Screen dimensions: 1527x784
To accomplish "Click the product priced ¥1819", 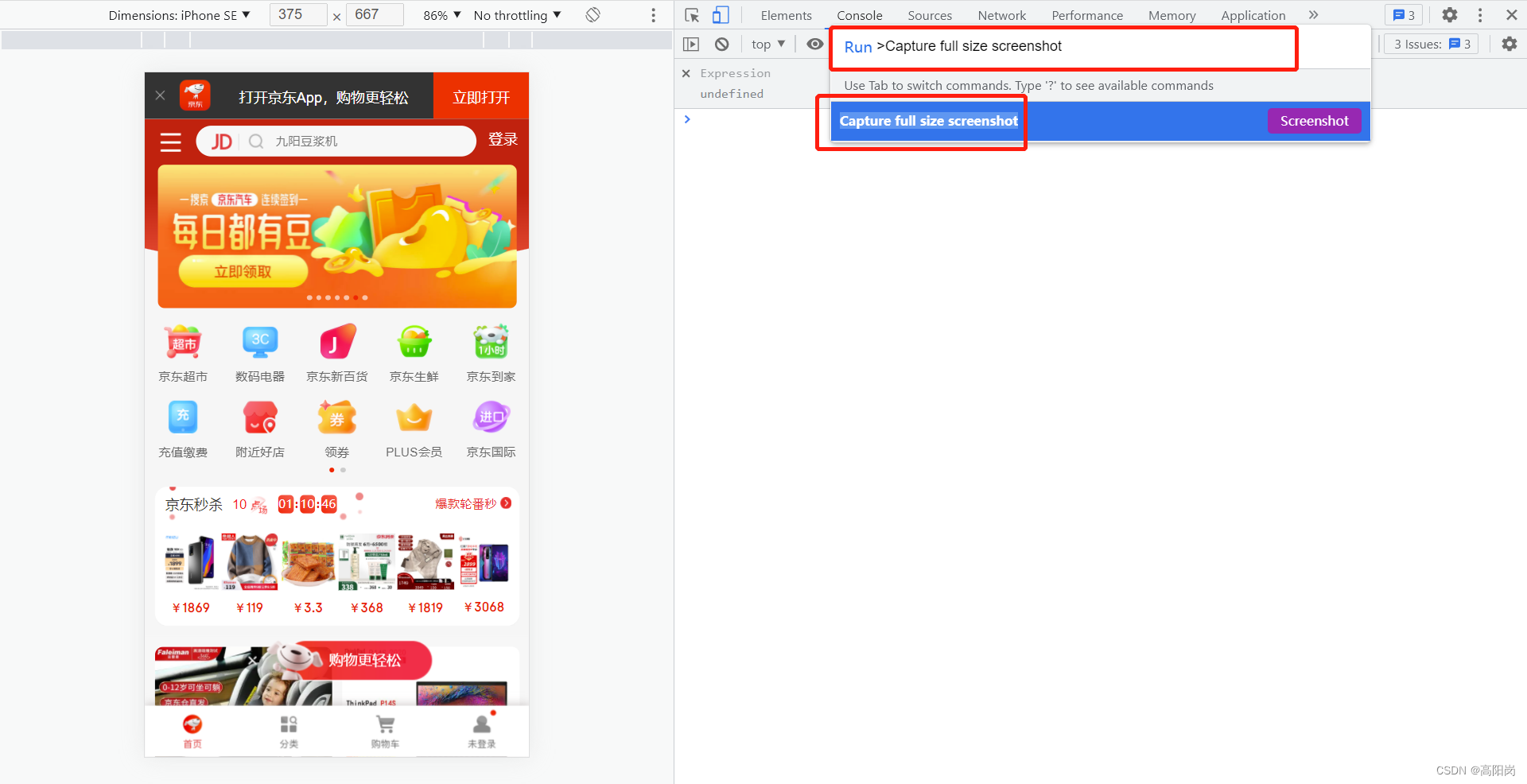I will [x=425, y=562].
